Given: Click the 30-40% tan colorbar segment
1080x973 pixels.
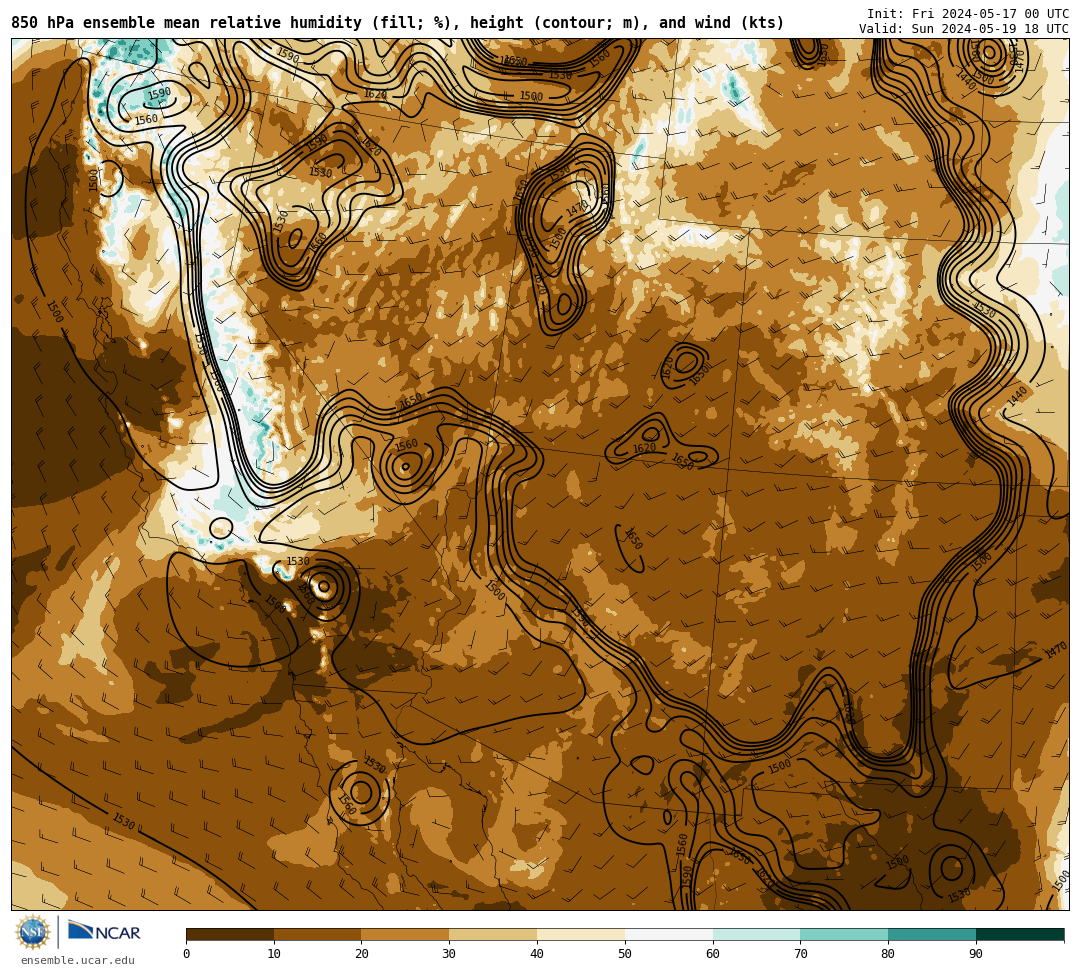Looking at the screenshot, I should point(493,934).
